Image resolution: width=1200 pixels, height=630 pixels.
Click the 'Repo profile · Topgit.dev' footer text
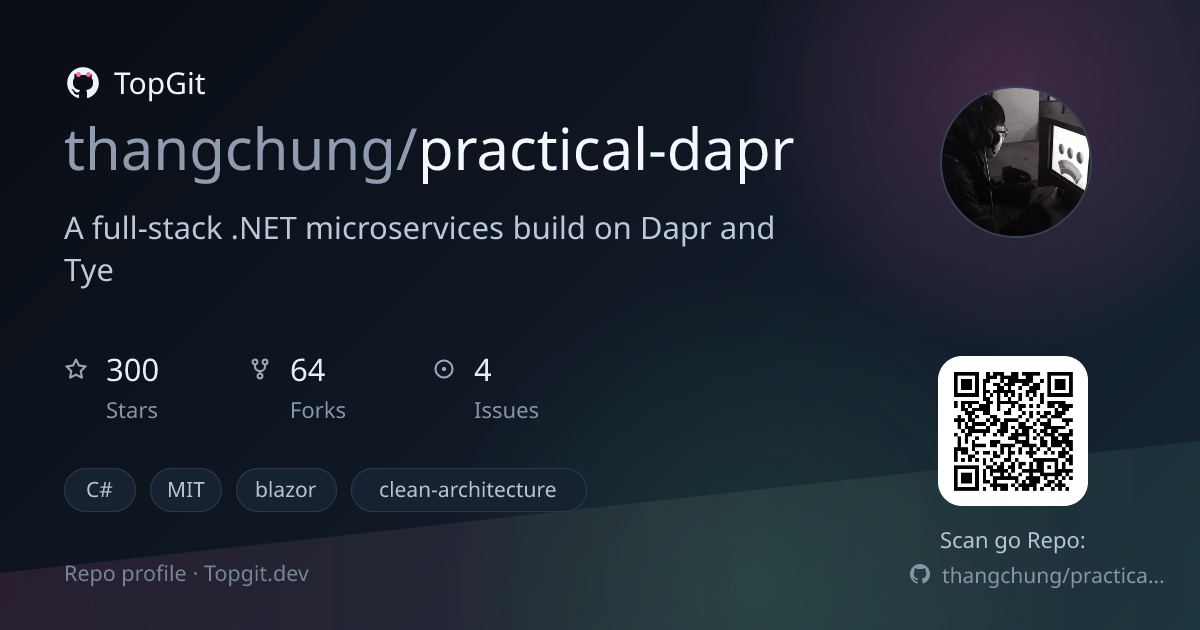click(186, 574)
